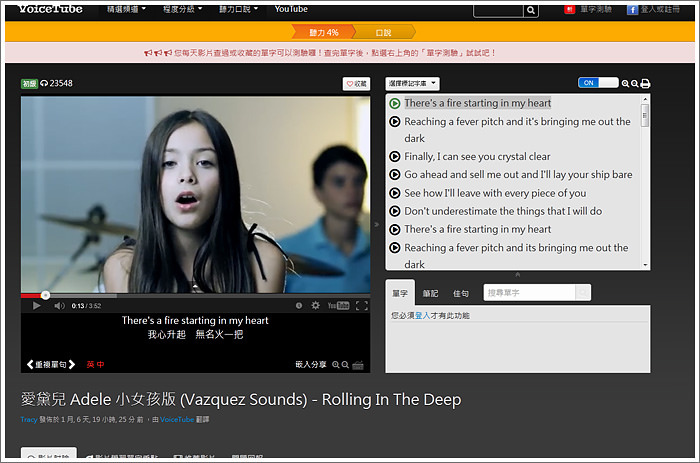
Task: Click the 初級 level badge
Action: (29, 83)
